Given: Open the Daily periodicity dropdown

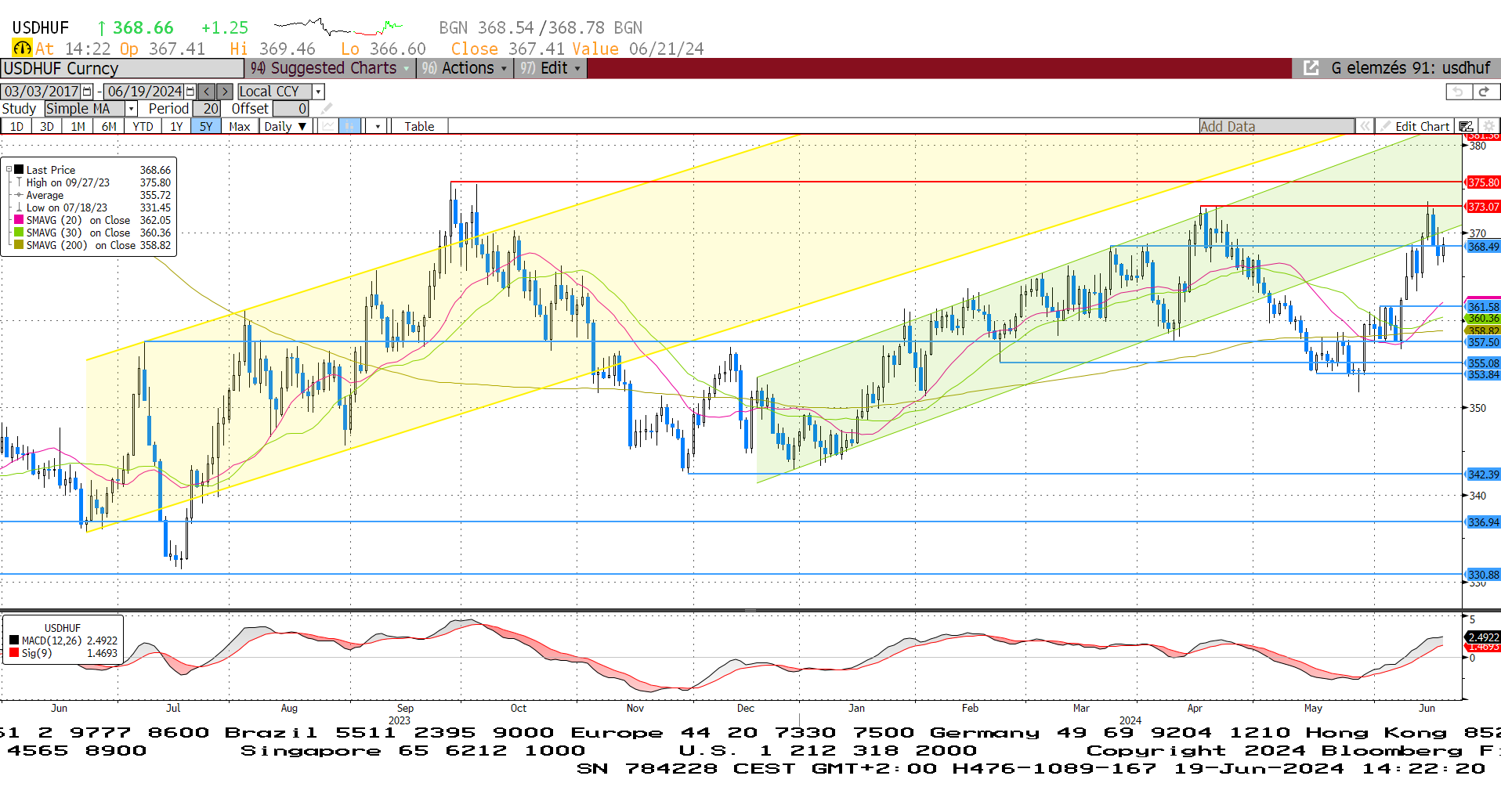Looking at the screenshot, I should click(x=285, y=126).
